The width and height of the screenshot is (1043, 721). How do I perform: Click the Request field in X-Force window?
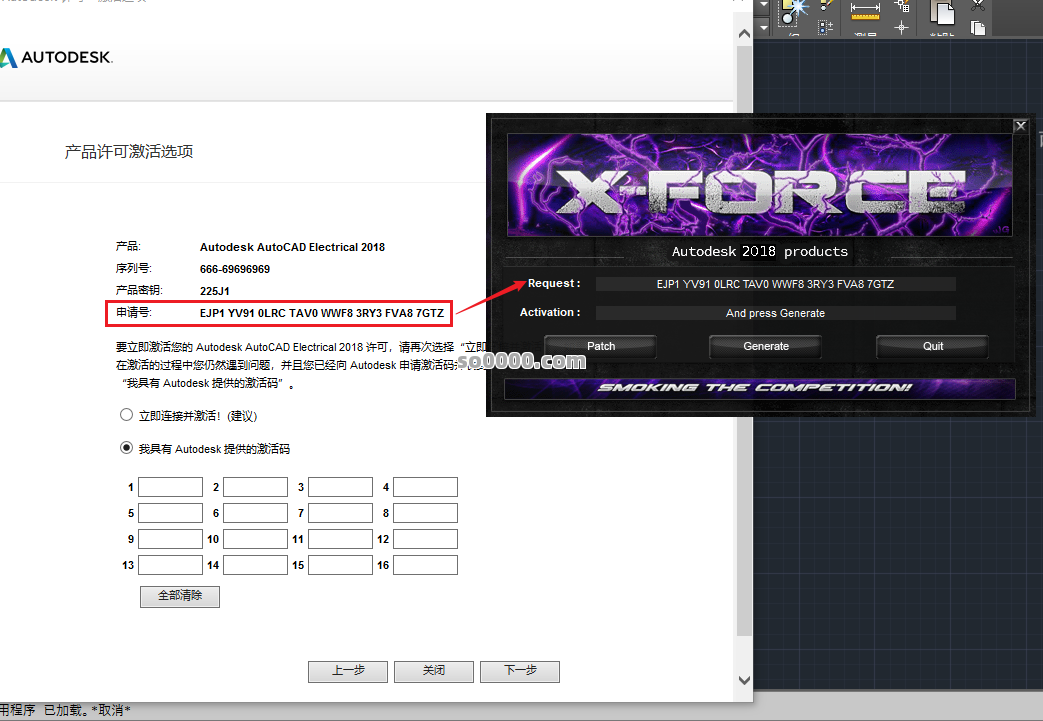(x=776, y=284)
